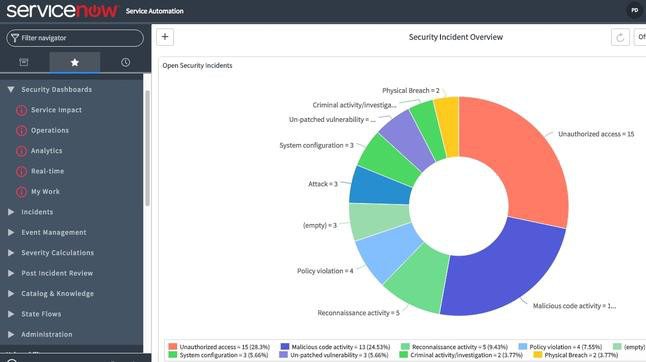Open the PD user avatar menu
The width and height of the screenshot is (646, 362).
click(x=634, y=10)
